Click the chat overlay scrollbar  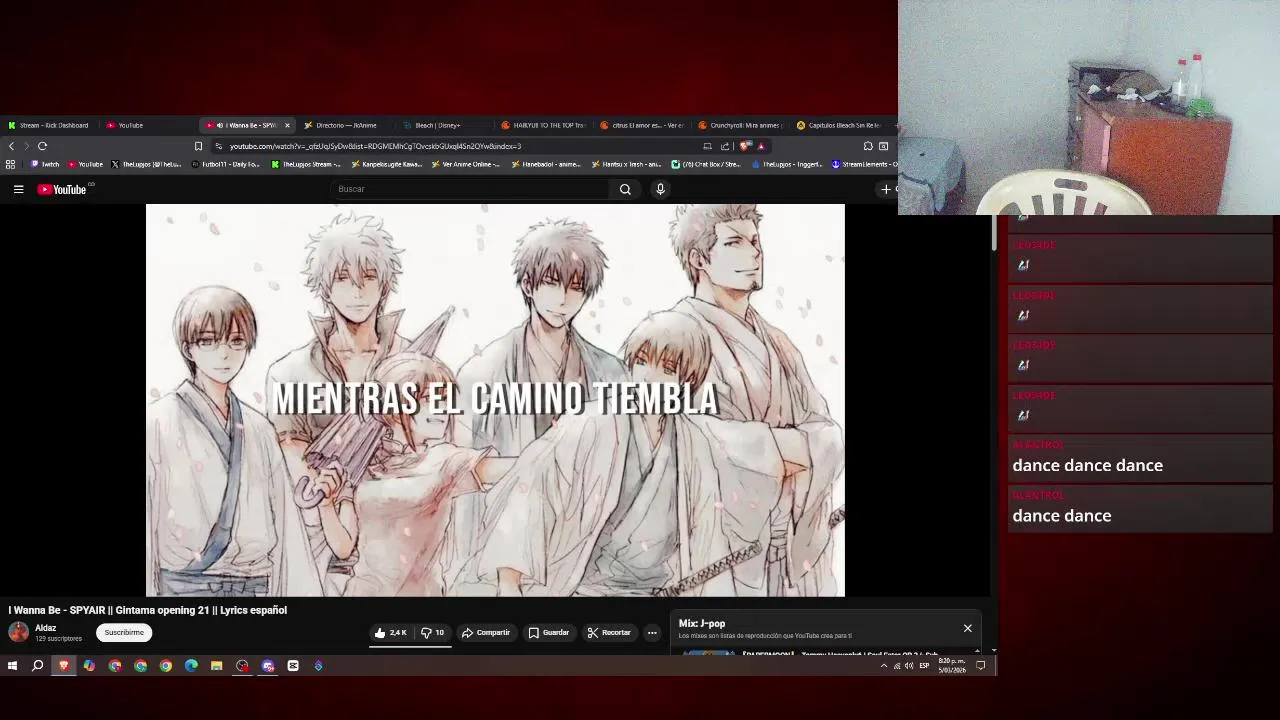(x=994, y=232)
